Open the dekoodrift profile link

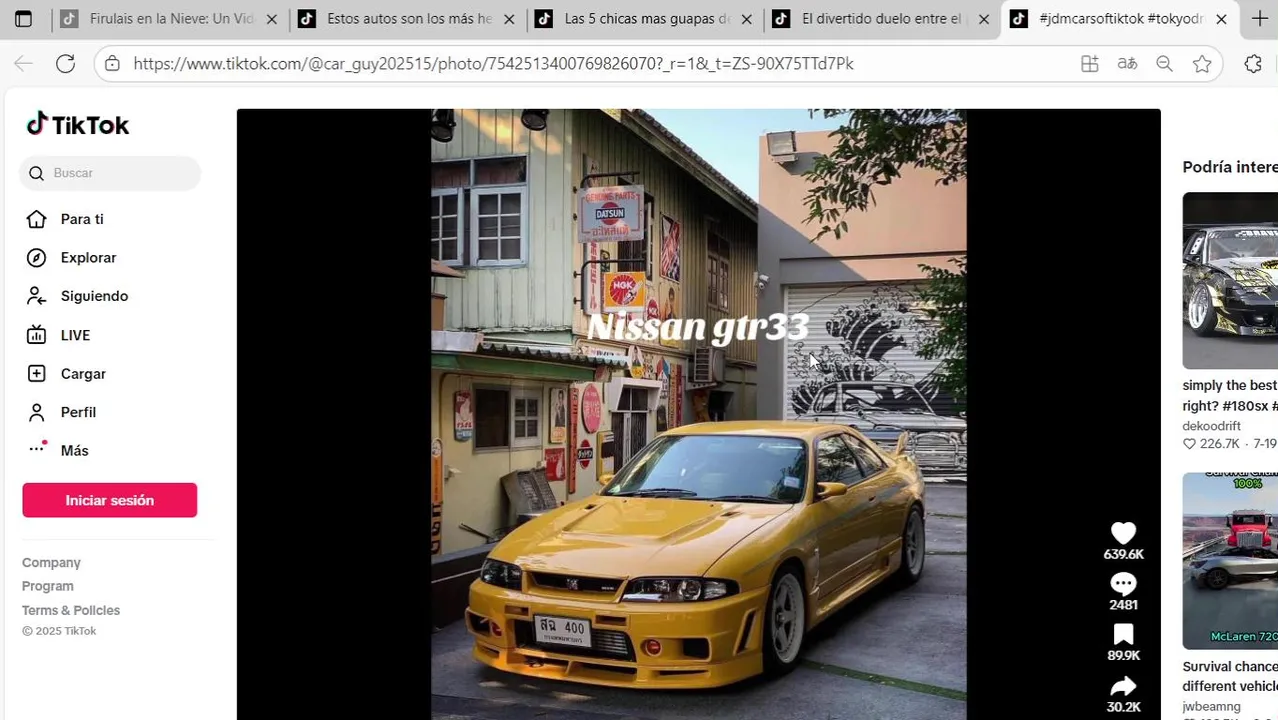pos(1211,426)
